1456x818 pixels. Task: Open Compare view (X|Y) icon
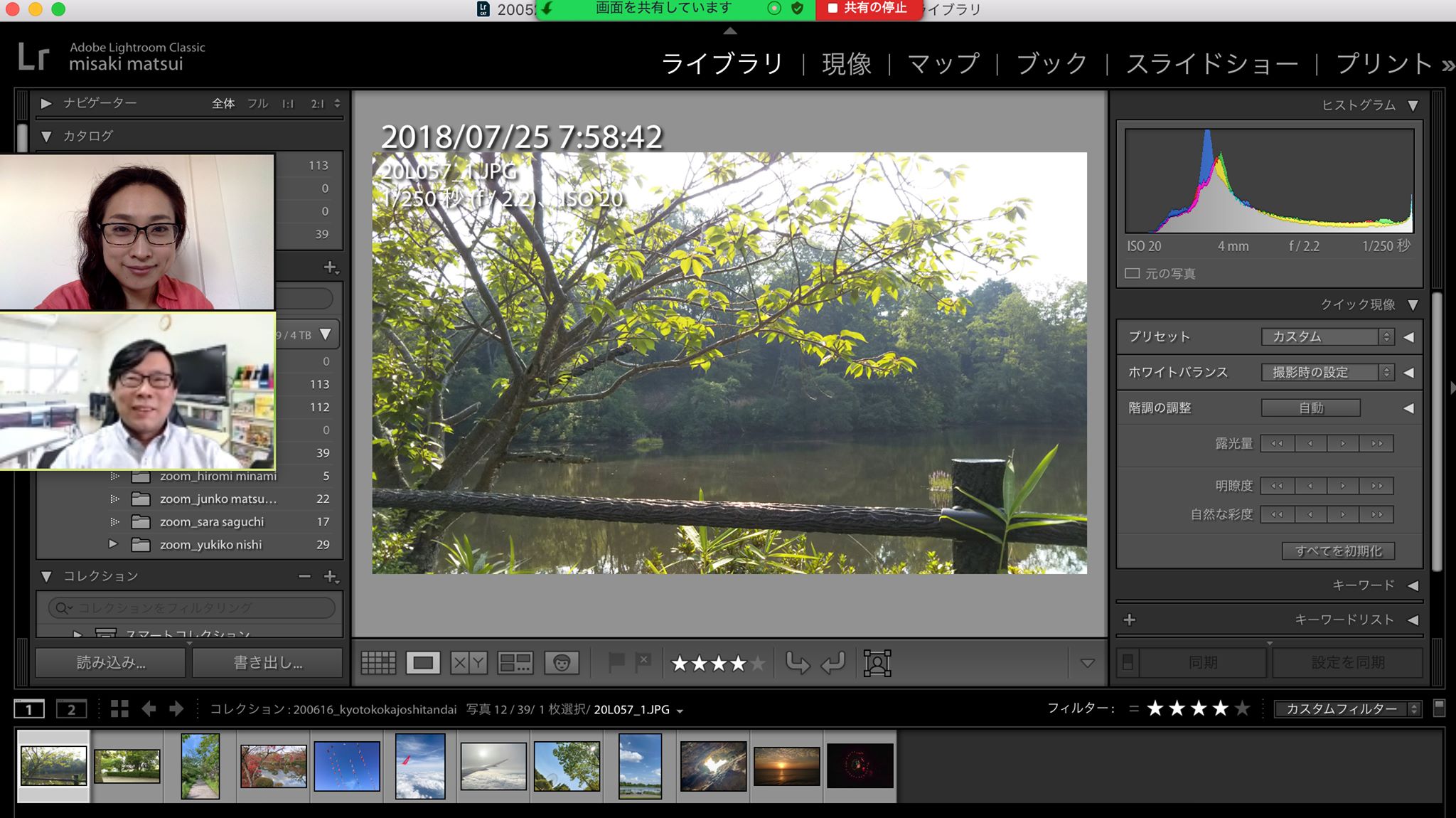click(x=469, y=663)
